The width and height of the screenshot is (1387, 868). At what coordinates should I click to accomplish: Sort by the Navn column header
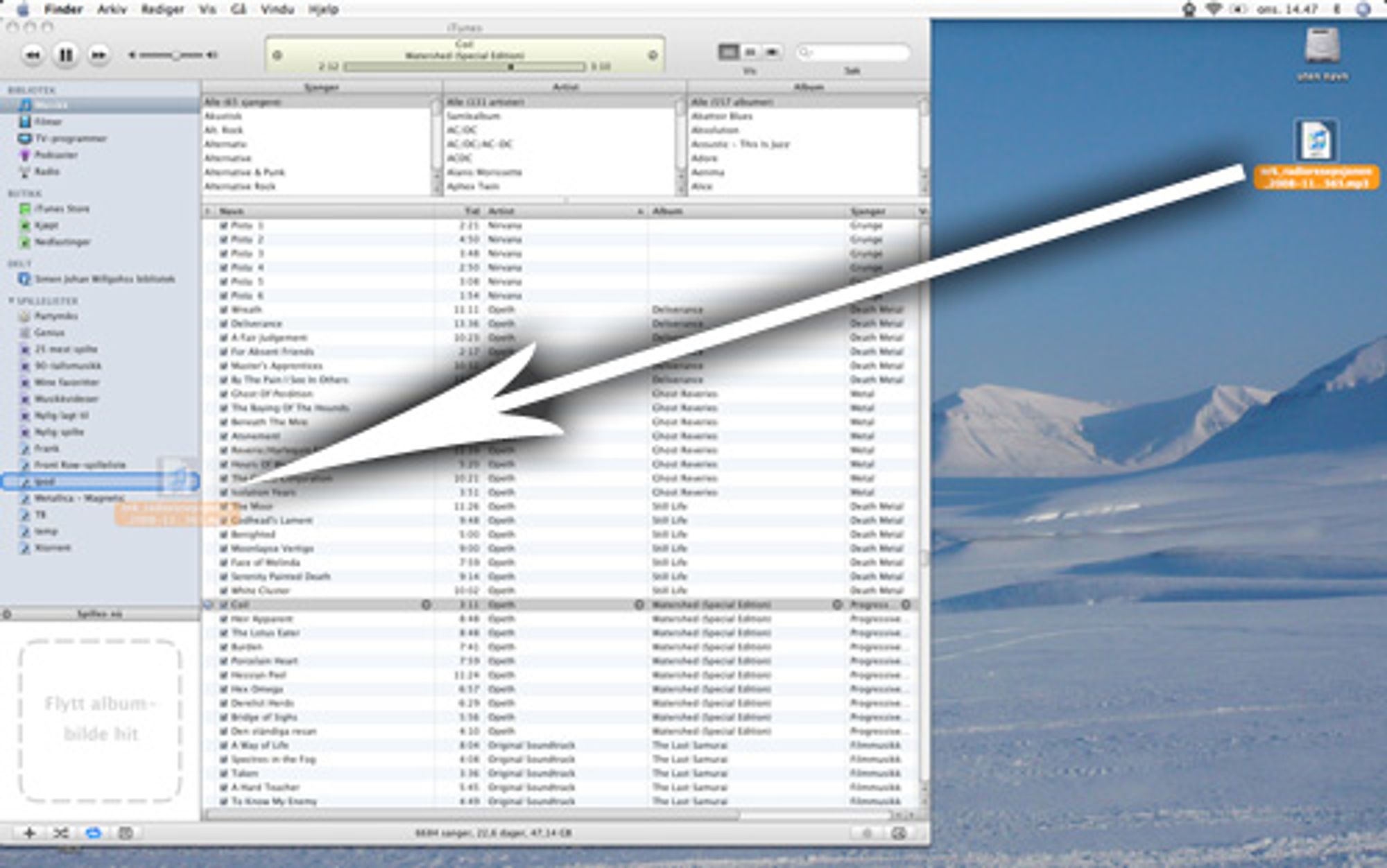pyautogui.click(x=326, y=211)
